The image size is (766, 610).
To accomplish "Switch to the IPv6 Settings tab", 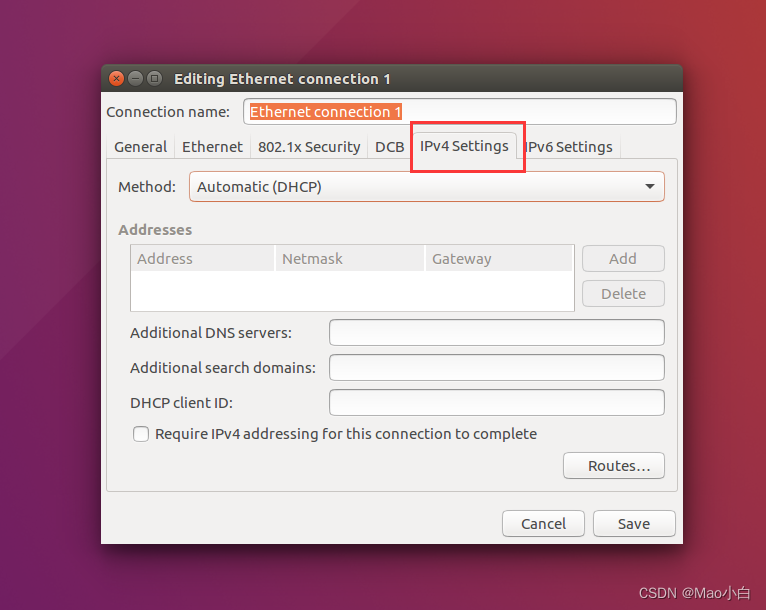I will click(x=569, y=147).
